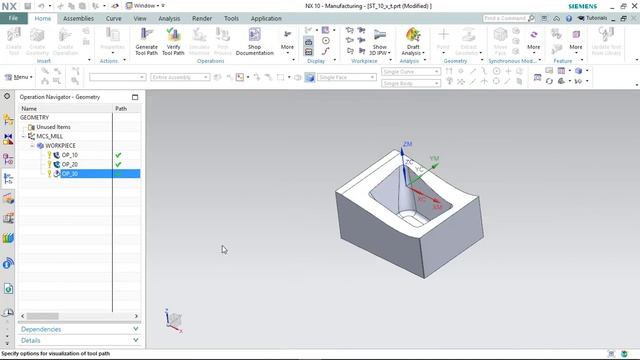This screenshot has width=640, height=360.
Task: Click the Save icon in quick access toolbar
Action: (x=27, y=6)
